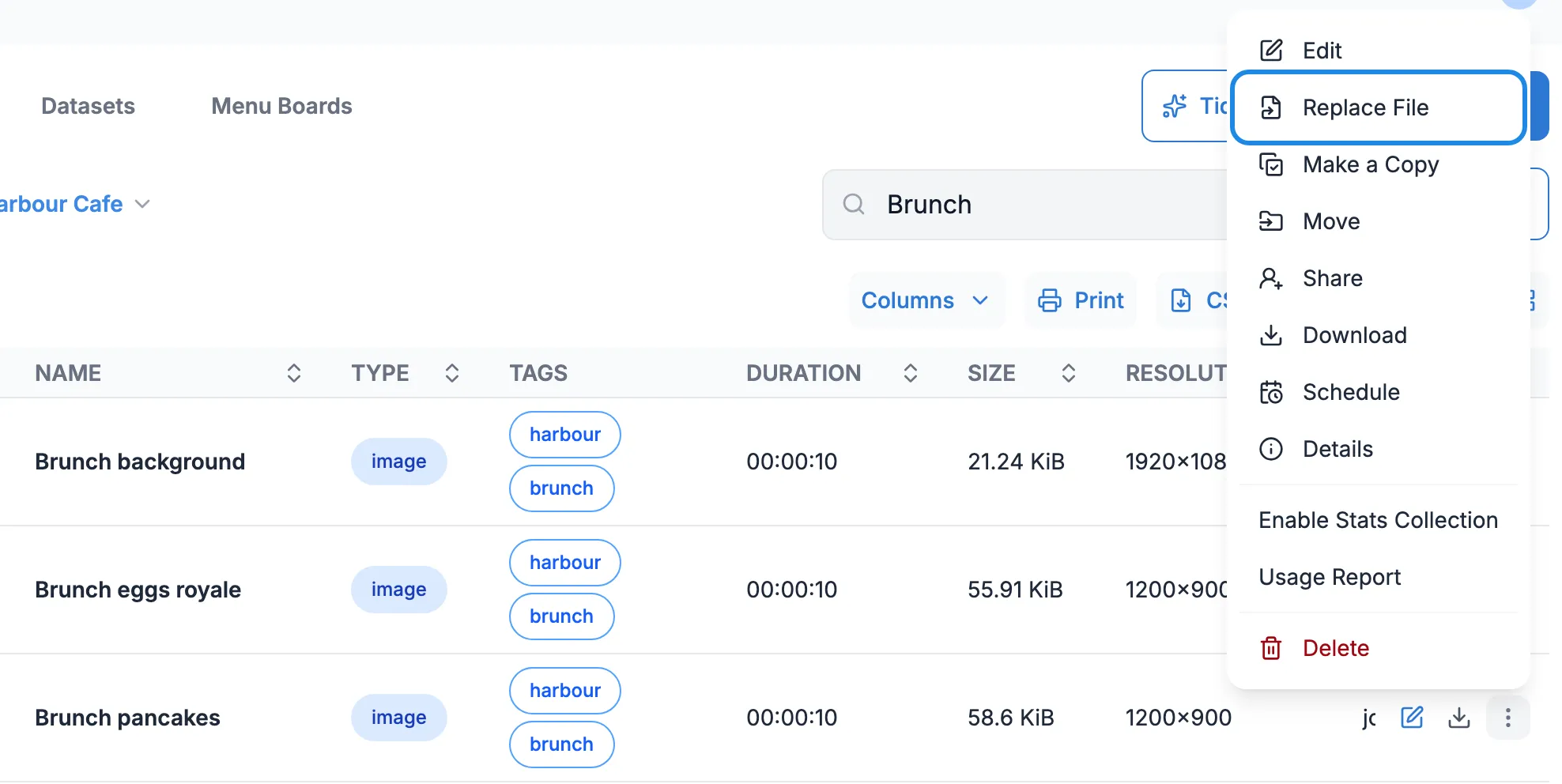This screenshot has width=1562, height=784.
Task: Click the 21.24 KiB size cell
Action: (1016, 462)
